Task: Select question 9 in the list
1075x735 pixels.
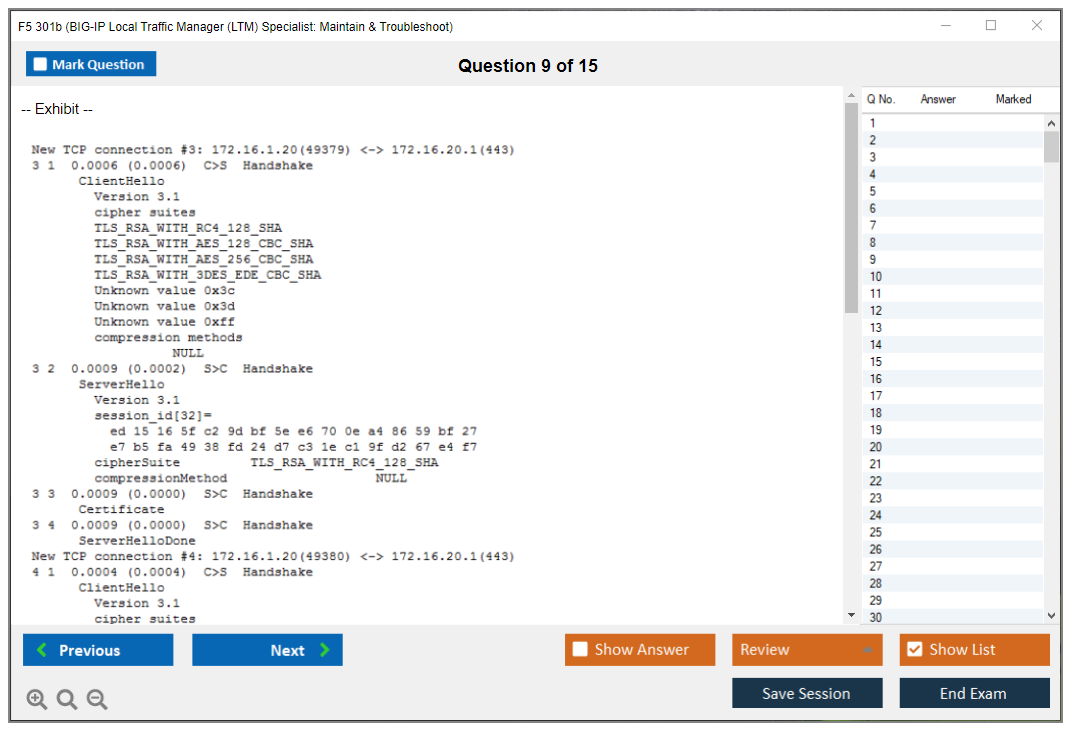Action: tap(873, 259)
